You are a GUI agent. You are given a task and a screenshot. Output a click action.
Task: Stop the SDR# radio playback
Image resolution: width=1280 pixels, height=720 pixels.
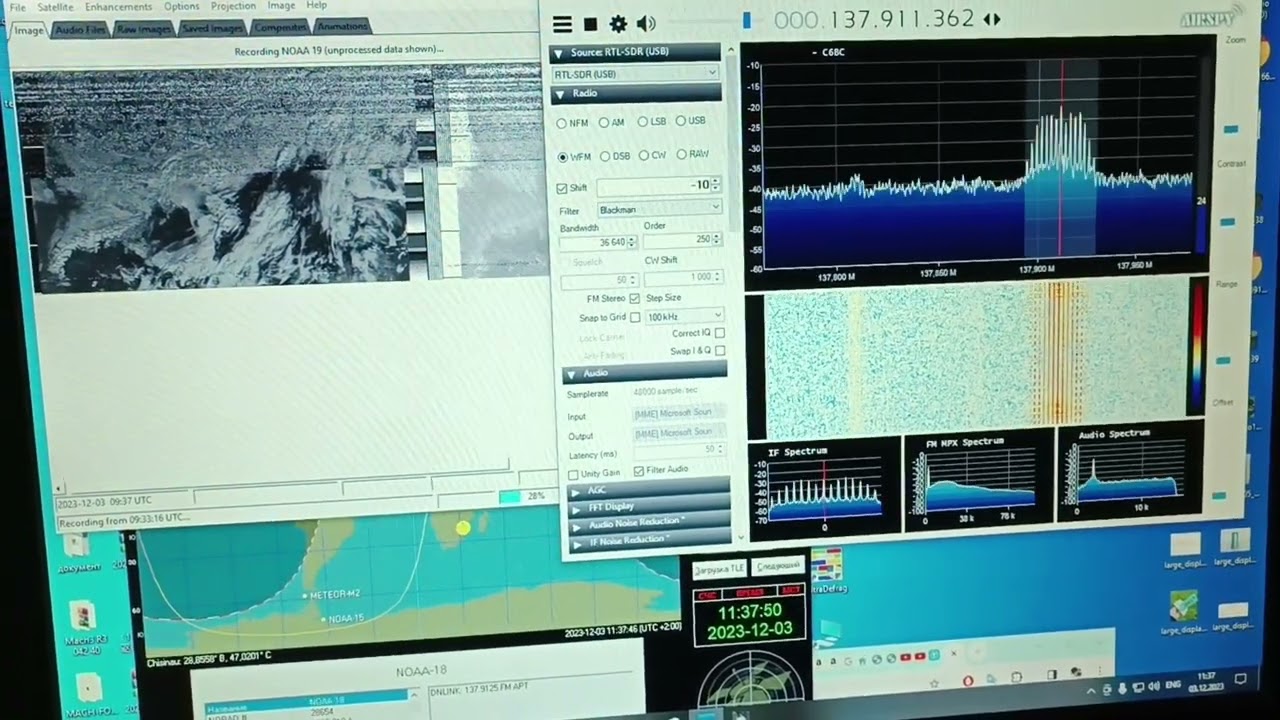tap(591, 24)
